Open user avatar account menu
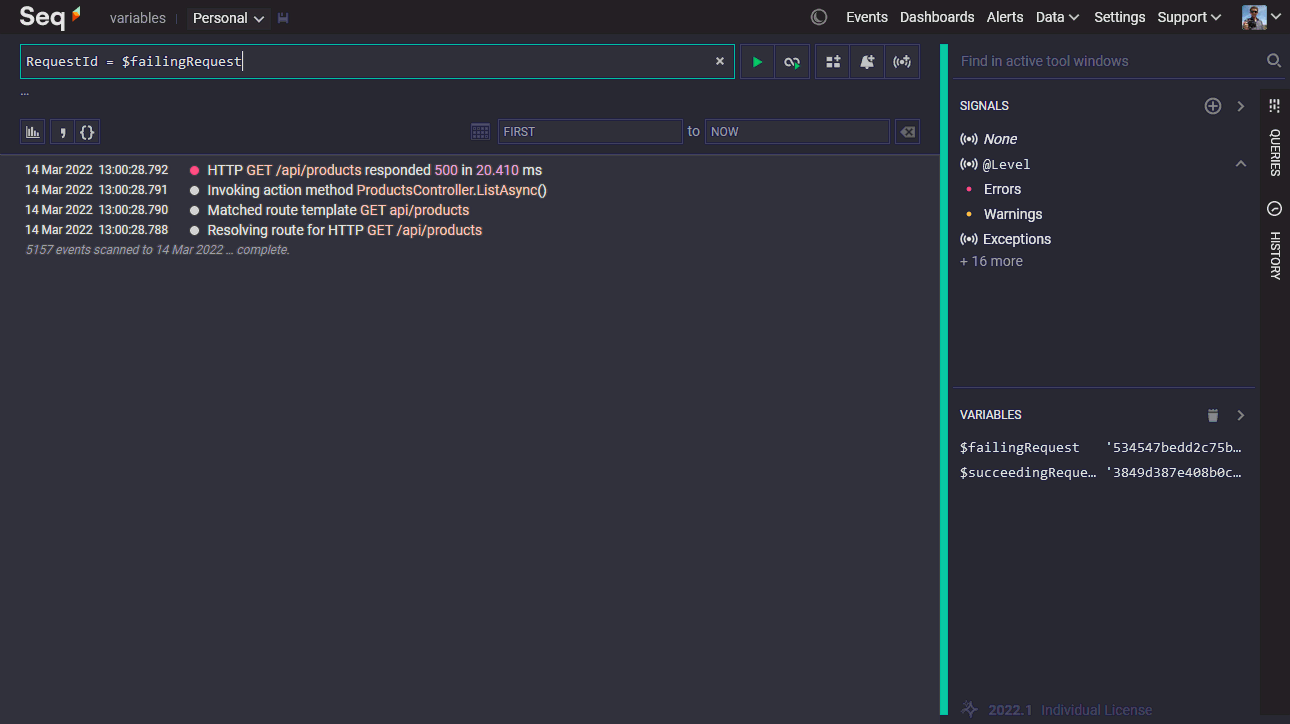Screen dimensions: 1290x724 (x=1261, y=17)
